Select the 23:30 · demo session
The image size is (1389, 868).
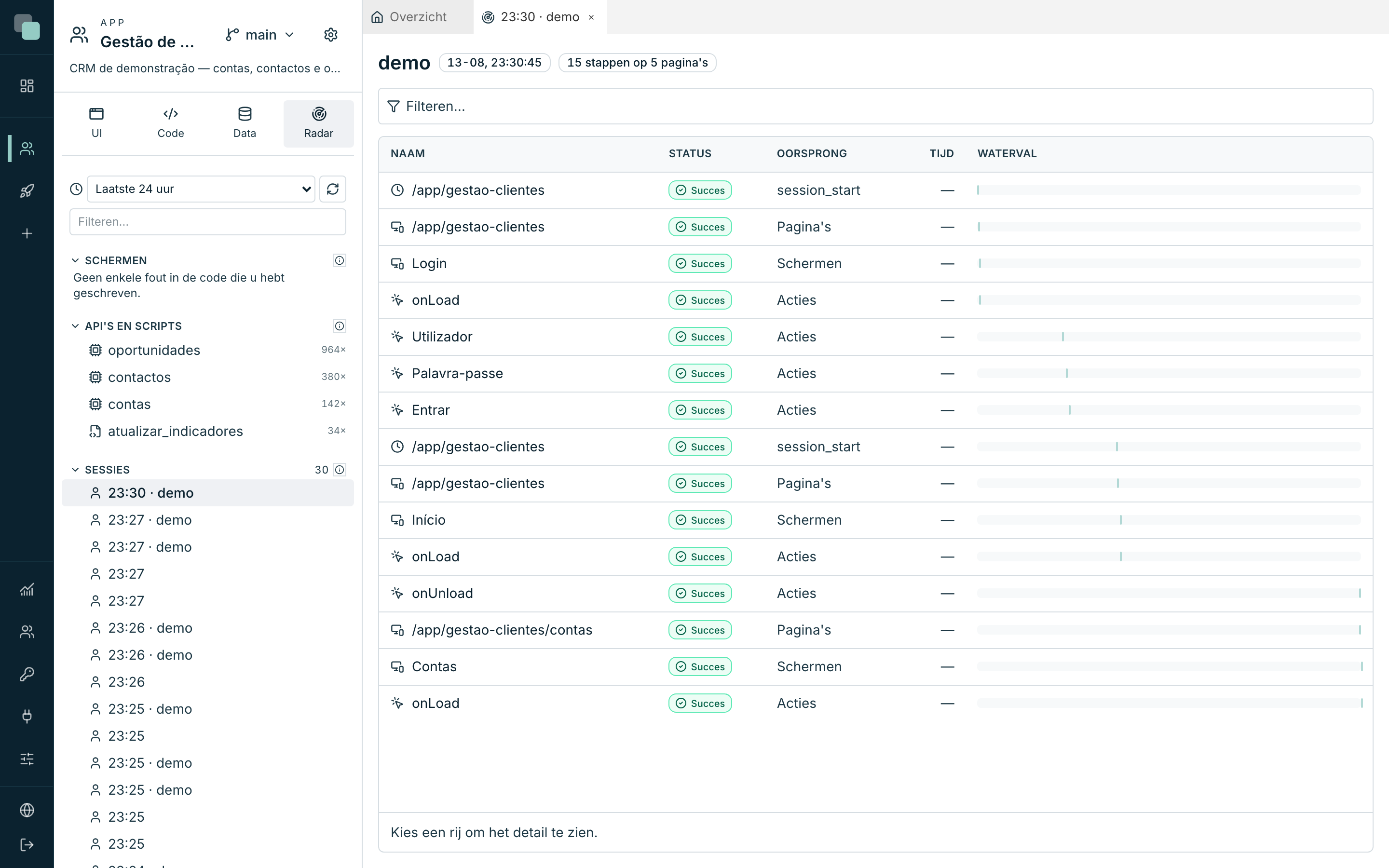tap(208, 493)
